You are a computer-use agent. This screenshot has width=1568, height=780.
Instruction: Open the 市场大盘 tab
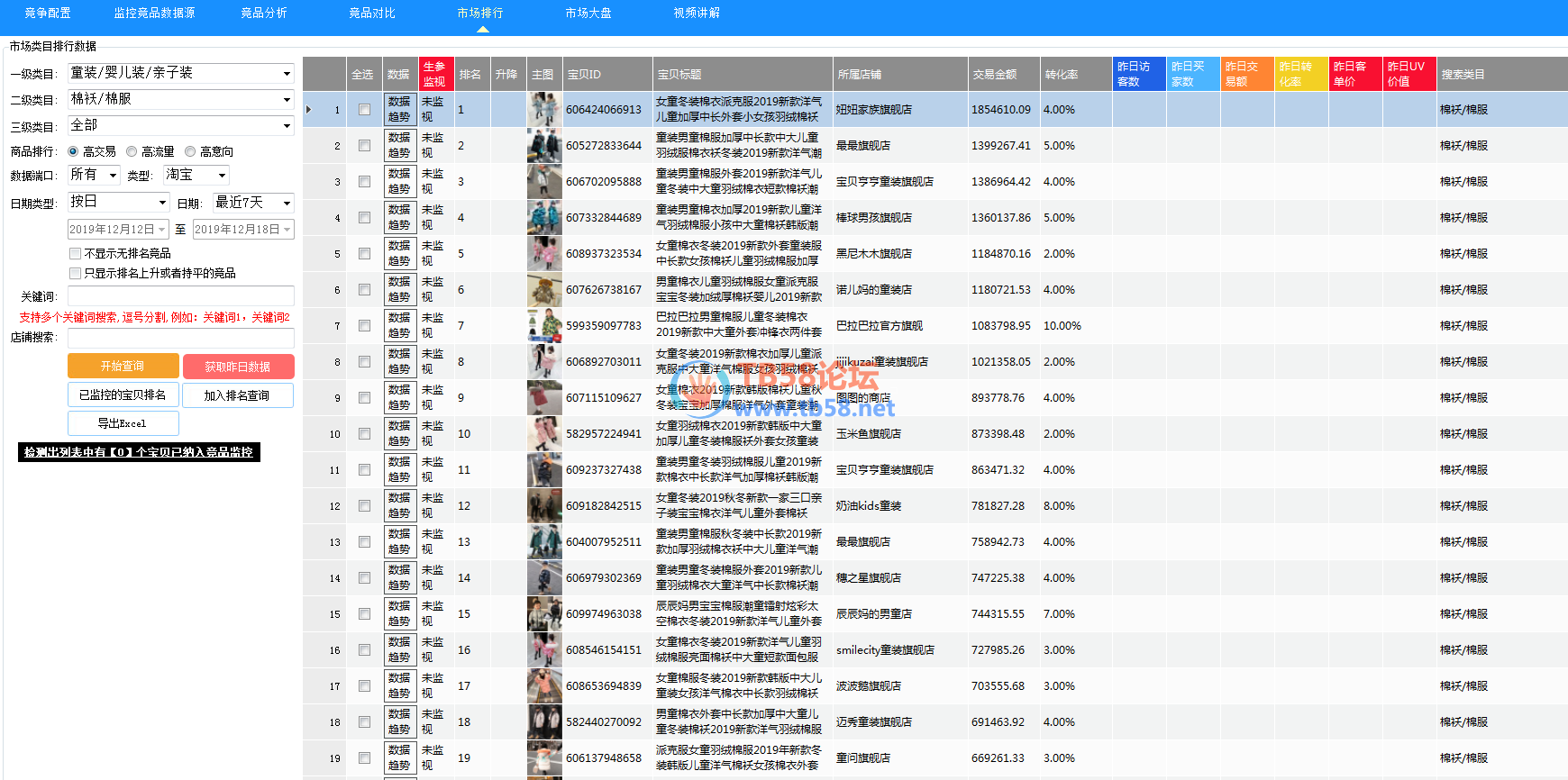click(588, 14)
